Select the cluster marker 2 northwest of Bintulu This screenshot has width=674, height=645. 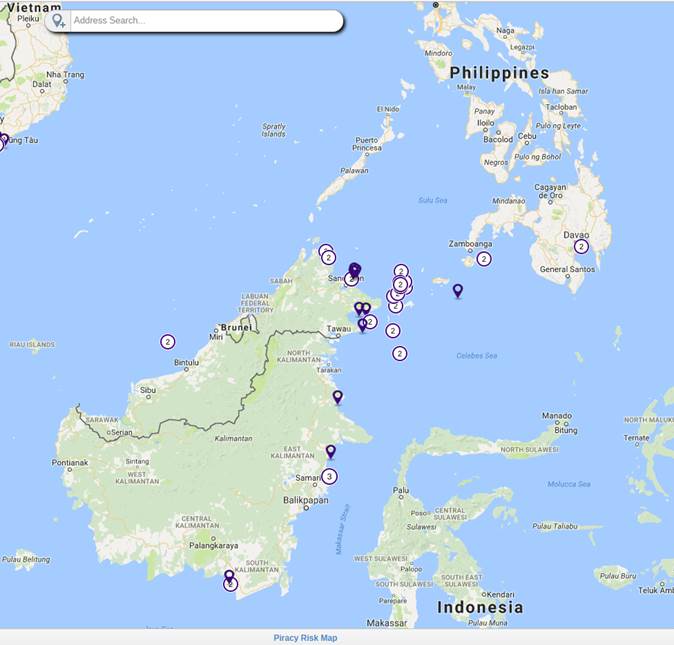point(168,342)
